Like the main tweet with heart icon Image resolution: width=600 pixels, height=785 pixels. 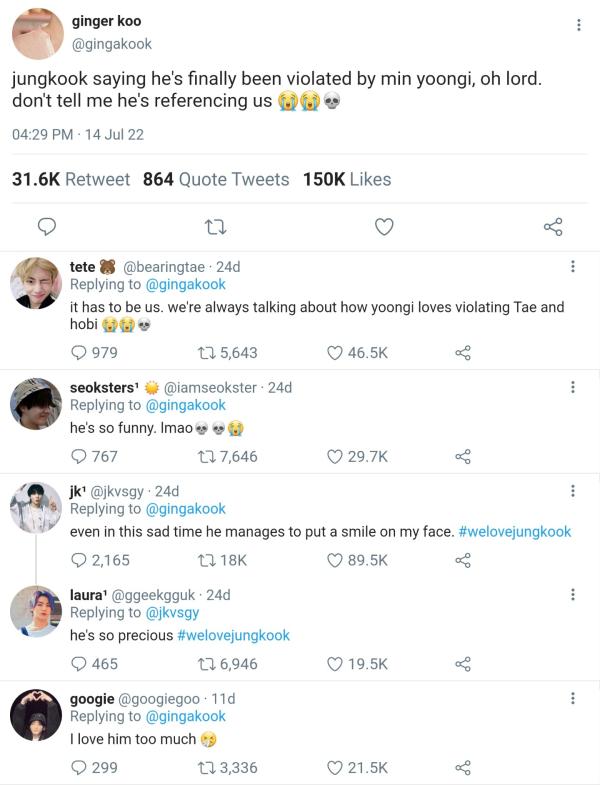point(384,227)
